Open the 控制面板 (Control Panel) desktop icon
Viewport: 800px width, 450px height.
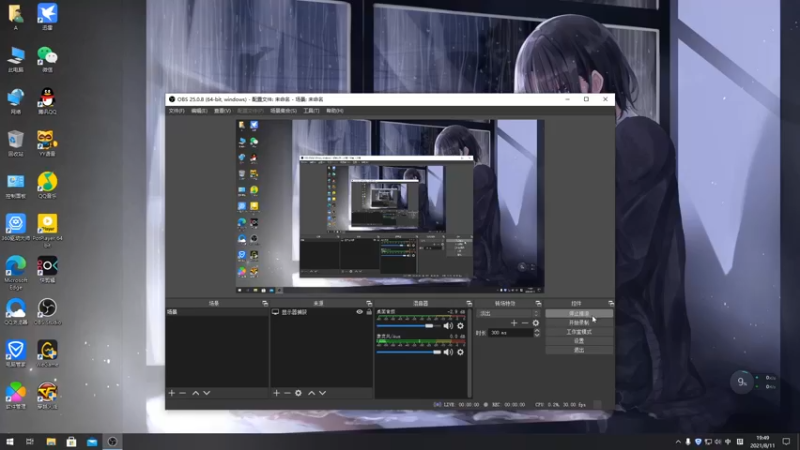point(16,185)
